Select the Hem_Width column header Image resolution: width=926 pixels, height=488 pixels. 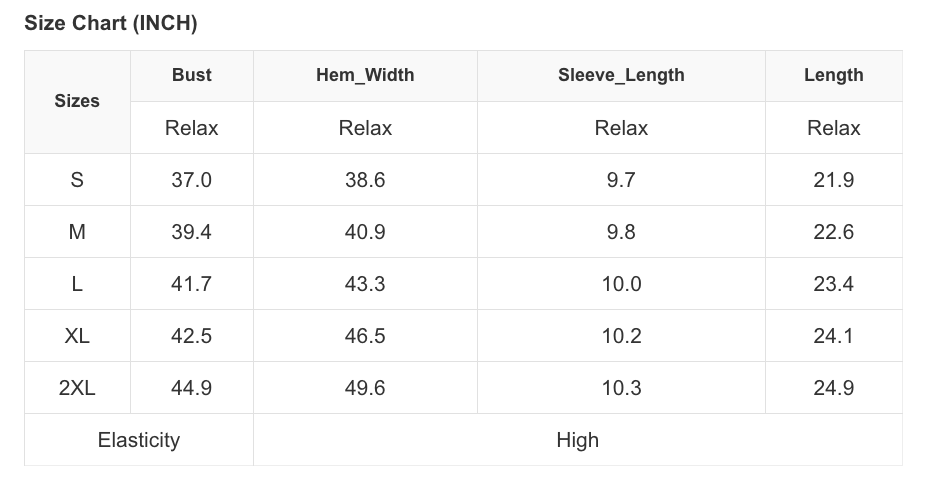point(365,75)
